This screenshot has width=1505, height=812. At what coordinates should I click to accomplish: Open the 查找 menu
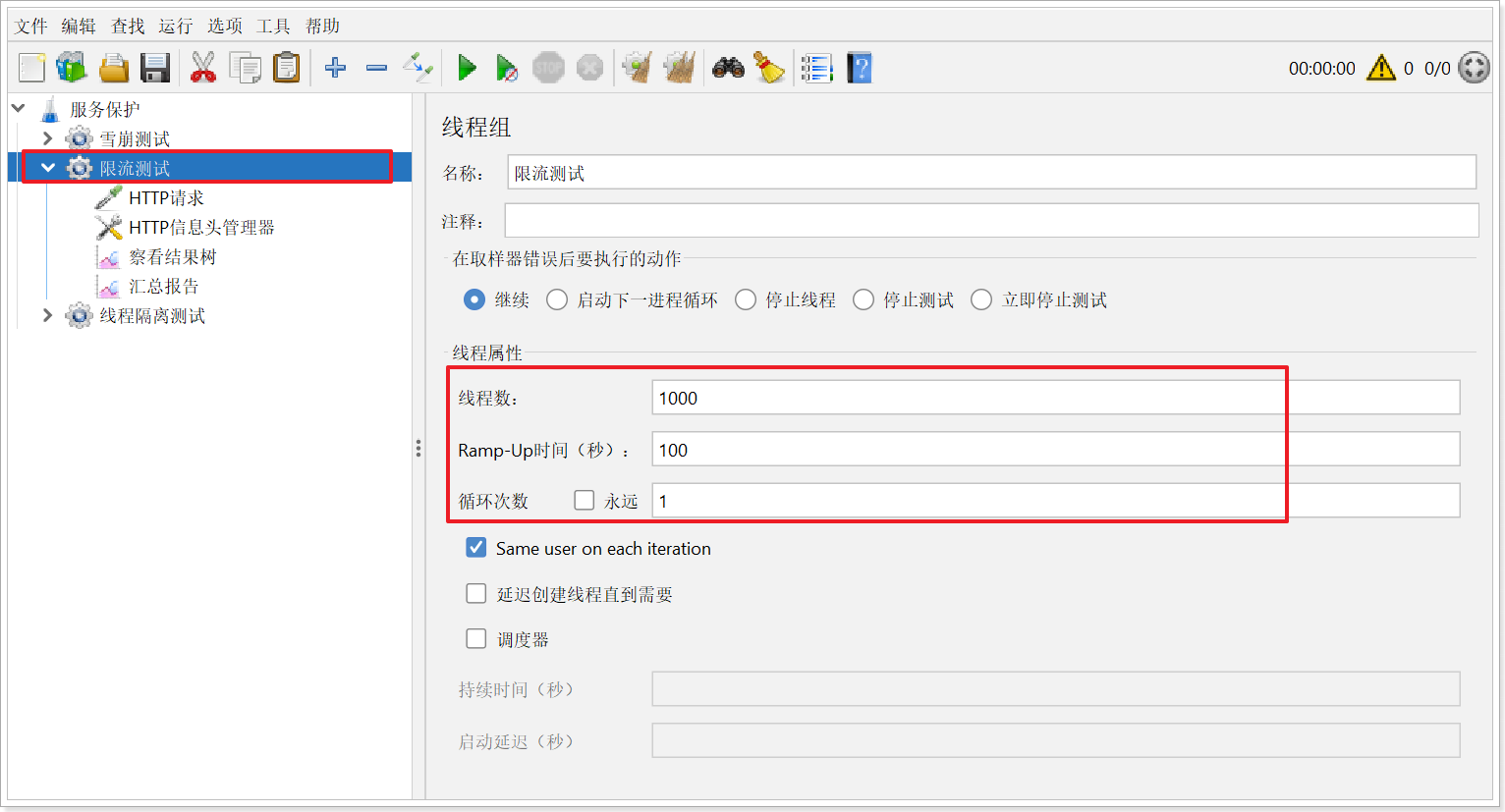pyautogui.click(x=128, y=26)
